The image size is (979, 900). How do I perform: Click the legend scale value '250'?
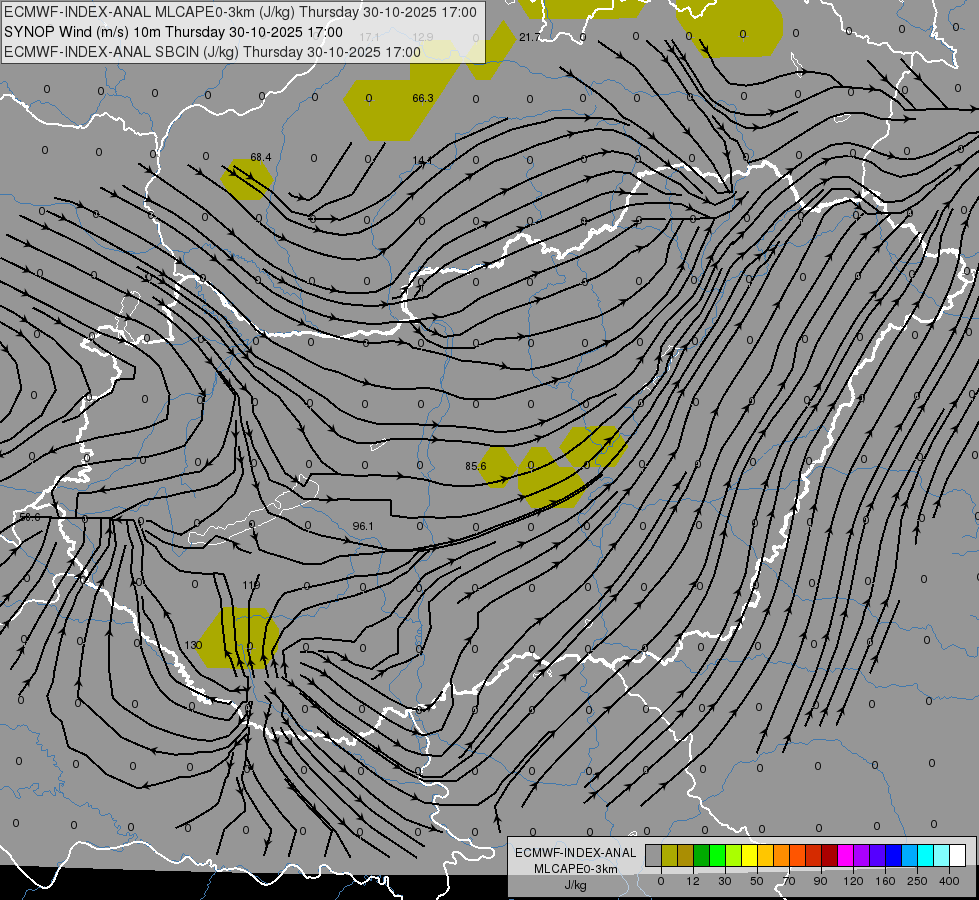pyautogui.click(x=917, y=881)
